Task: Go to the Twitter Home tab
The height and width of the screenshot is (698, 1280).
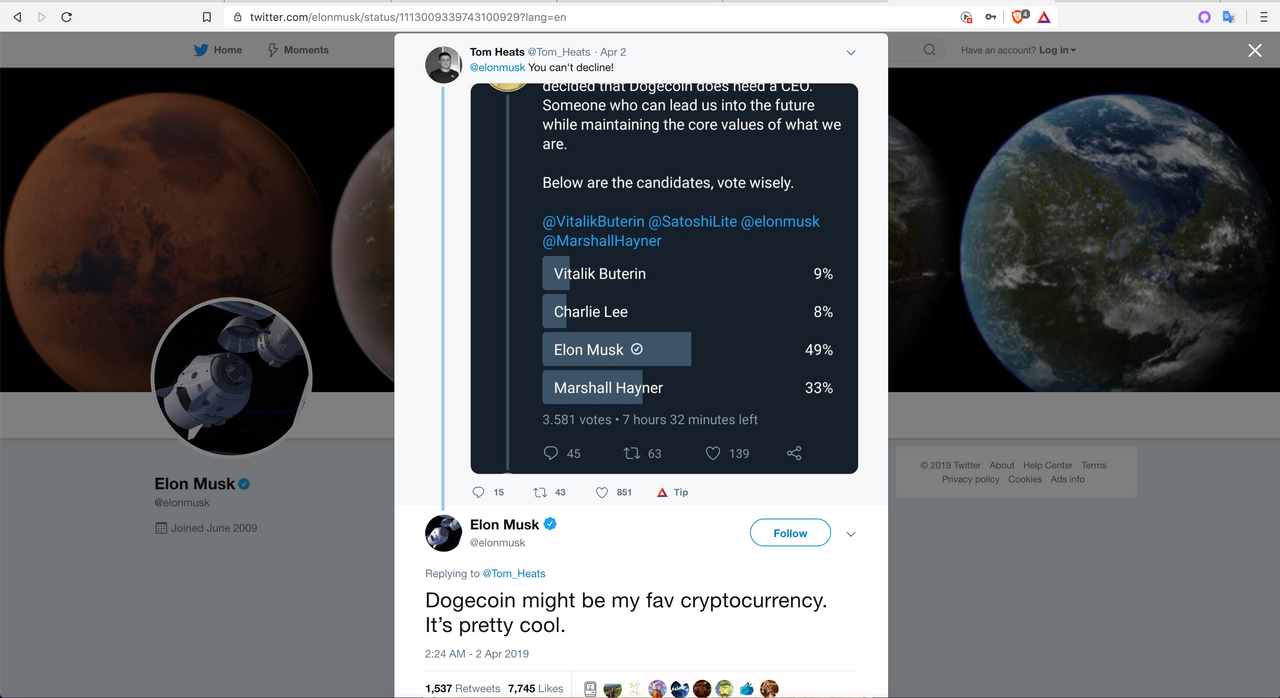Action: [x=218, y=50]
